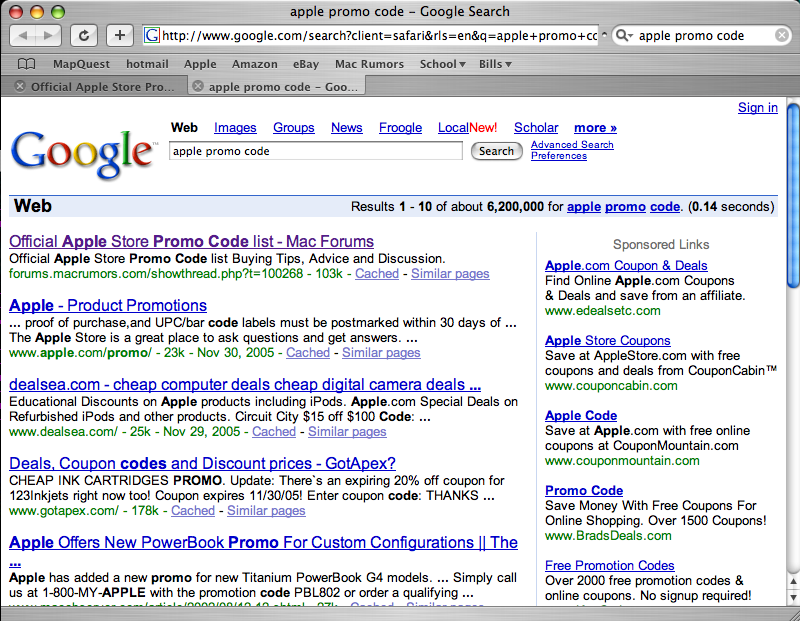Close the Official Apple Store Pro tab
The width and height of the screenshot is (800, 621).
coord(20,86)
